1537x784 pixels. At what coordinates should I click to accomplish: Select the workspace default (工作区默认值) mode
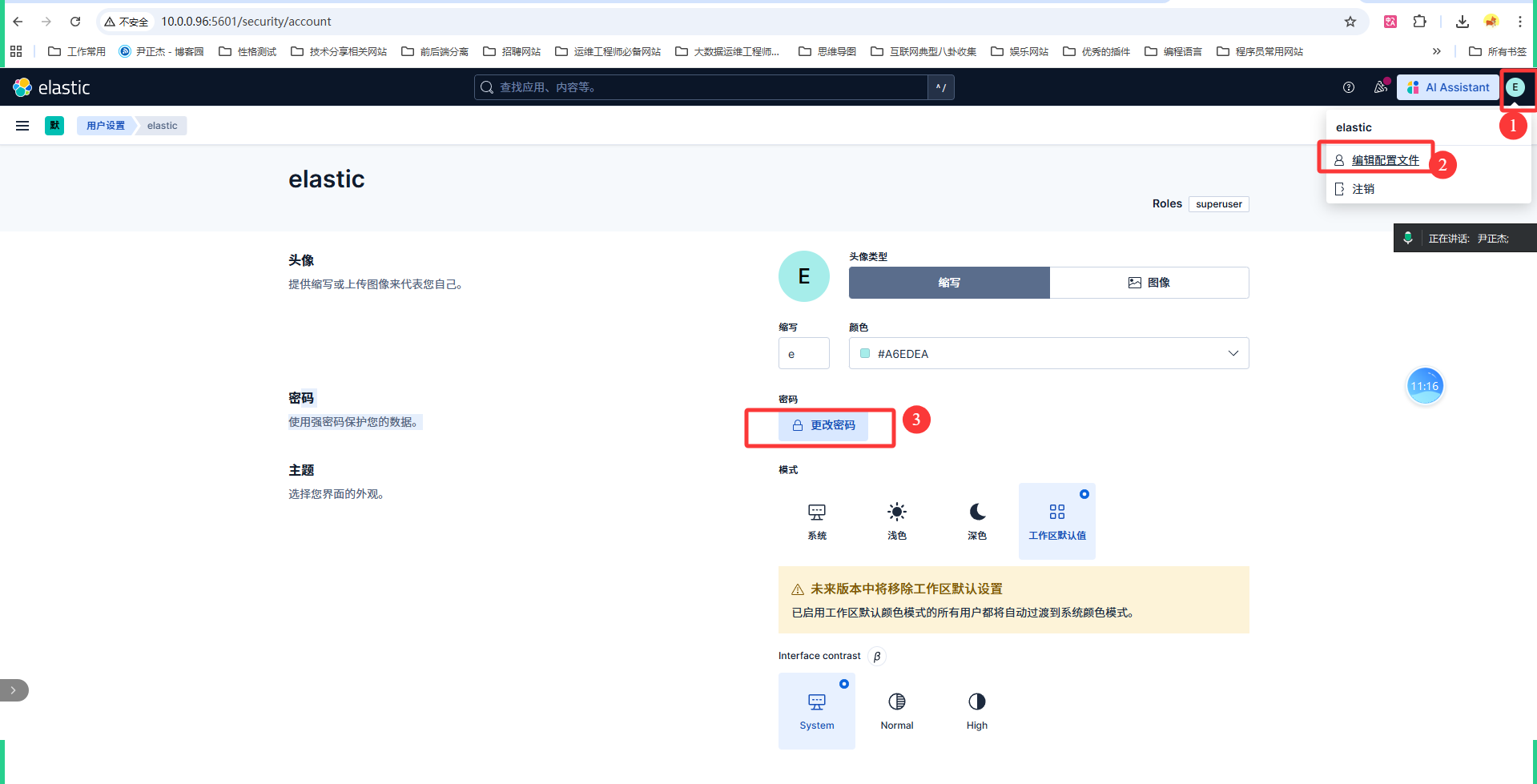point(1057,521)
